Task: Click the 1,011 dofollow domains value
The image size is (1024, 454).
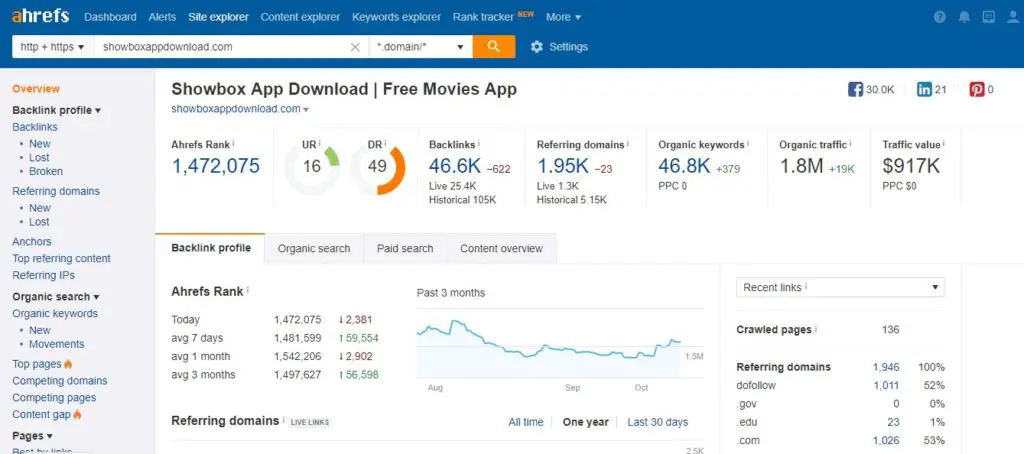Action: (886, 385)
